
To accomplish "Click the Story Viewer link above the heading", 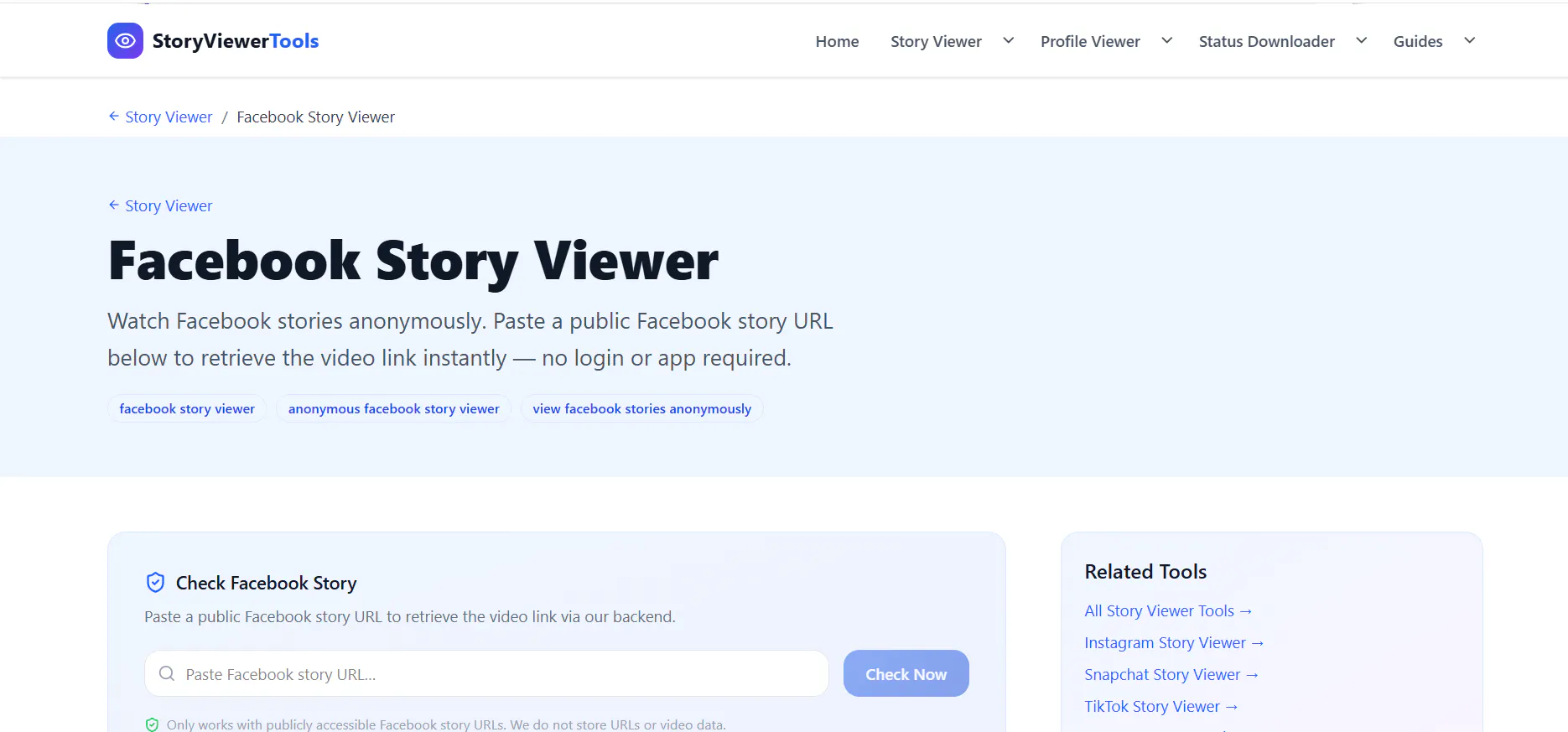I will point(169,205).
